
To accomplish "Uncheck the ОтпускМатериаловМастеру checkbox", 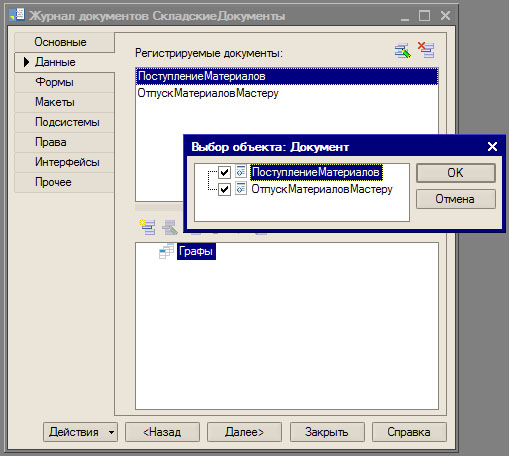I will [224, 189].
